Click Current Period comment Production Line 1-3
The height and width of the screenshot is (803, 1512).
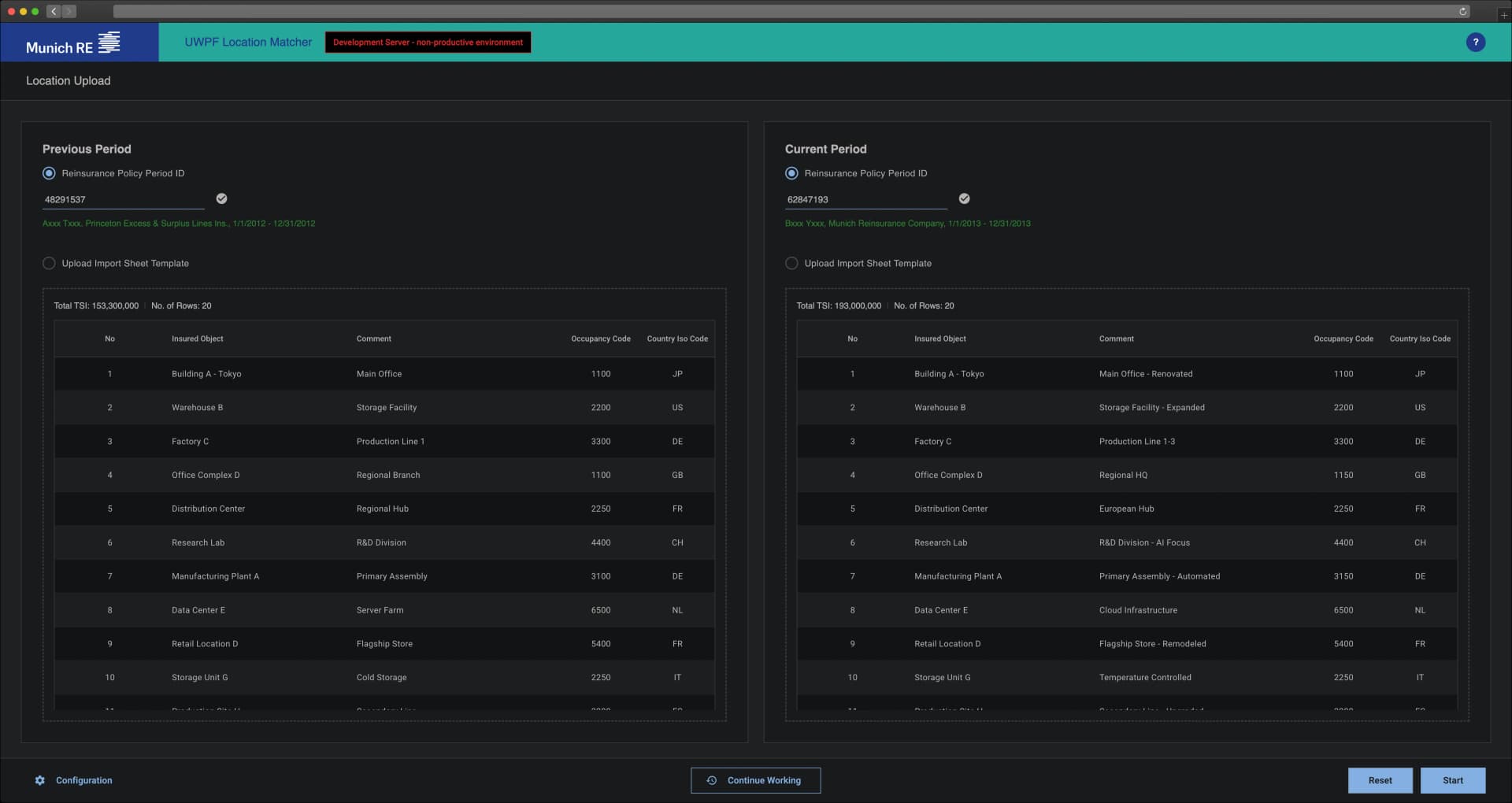[x=1137, y=442]
